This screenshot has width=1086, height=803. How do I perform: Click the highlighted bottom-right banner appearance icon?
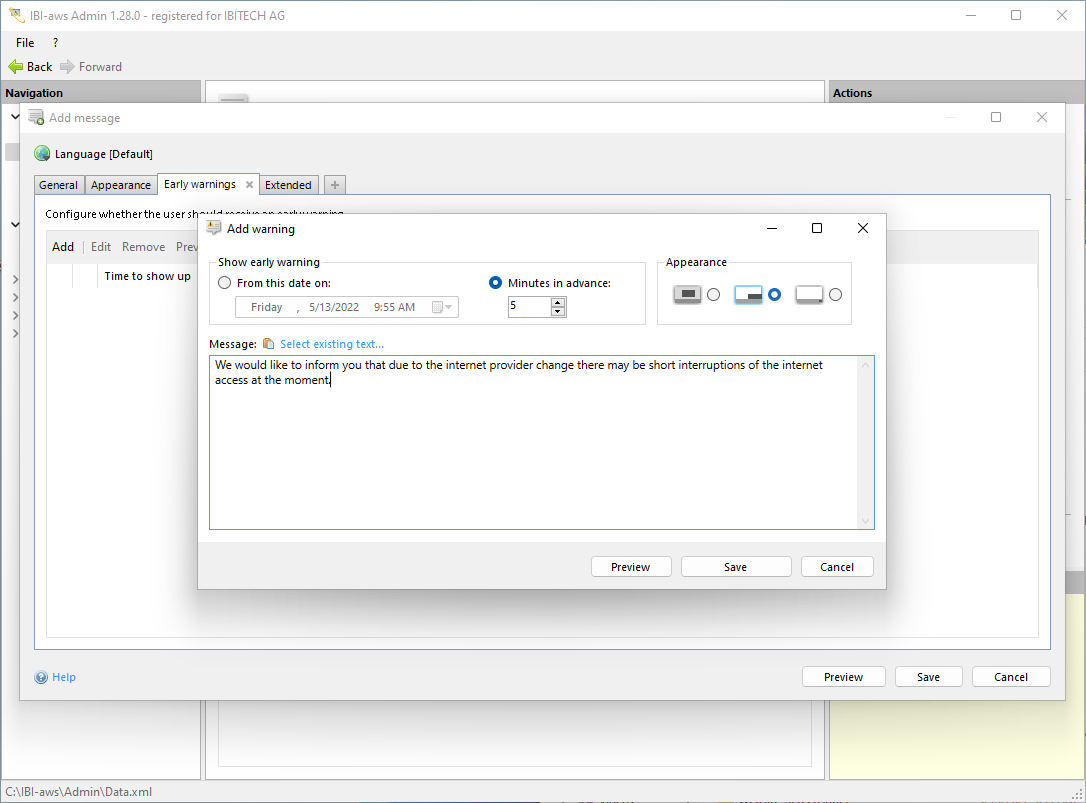(748, 294)
